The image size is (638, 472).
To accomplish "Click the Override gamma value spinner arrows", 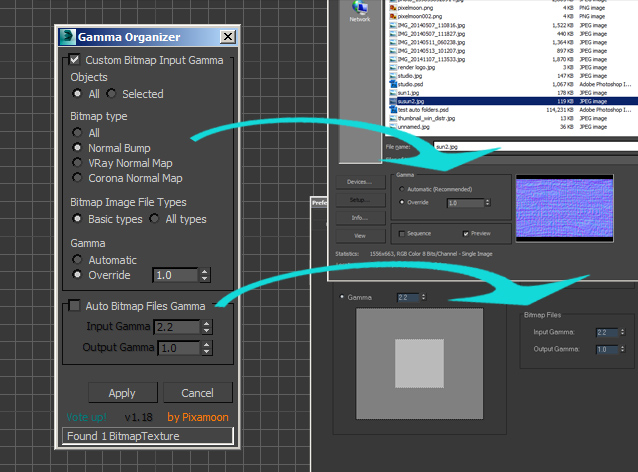I will tap(205, 275).
